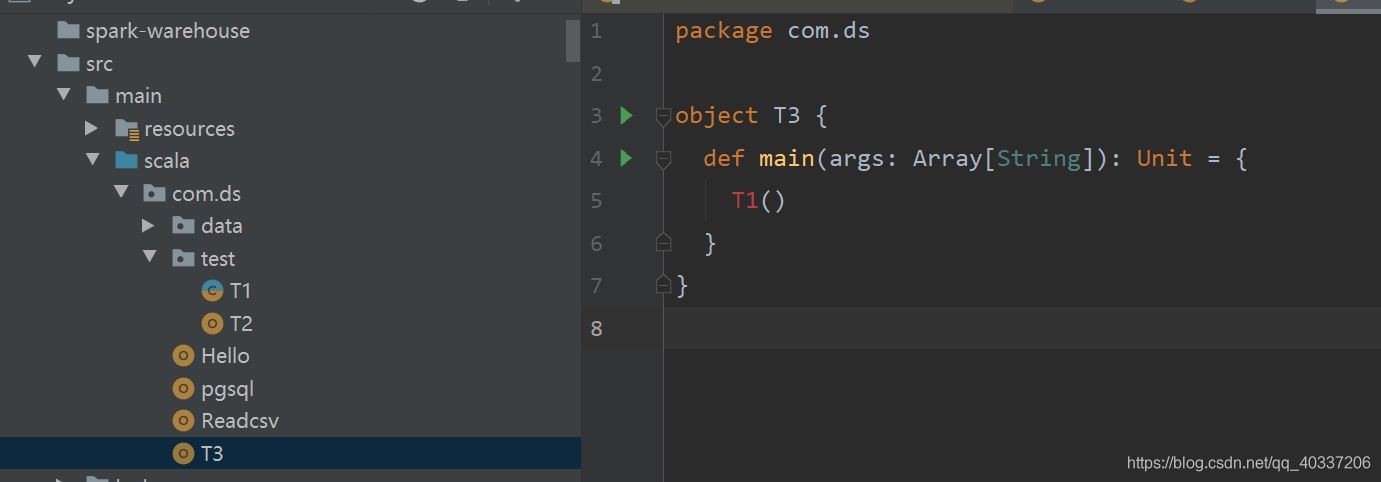The image size is (1381, 482).
Task: Click the com.ds package icon
Action: point(154,194)
